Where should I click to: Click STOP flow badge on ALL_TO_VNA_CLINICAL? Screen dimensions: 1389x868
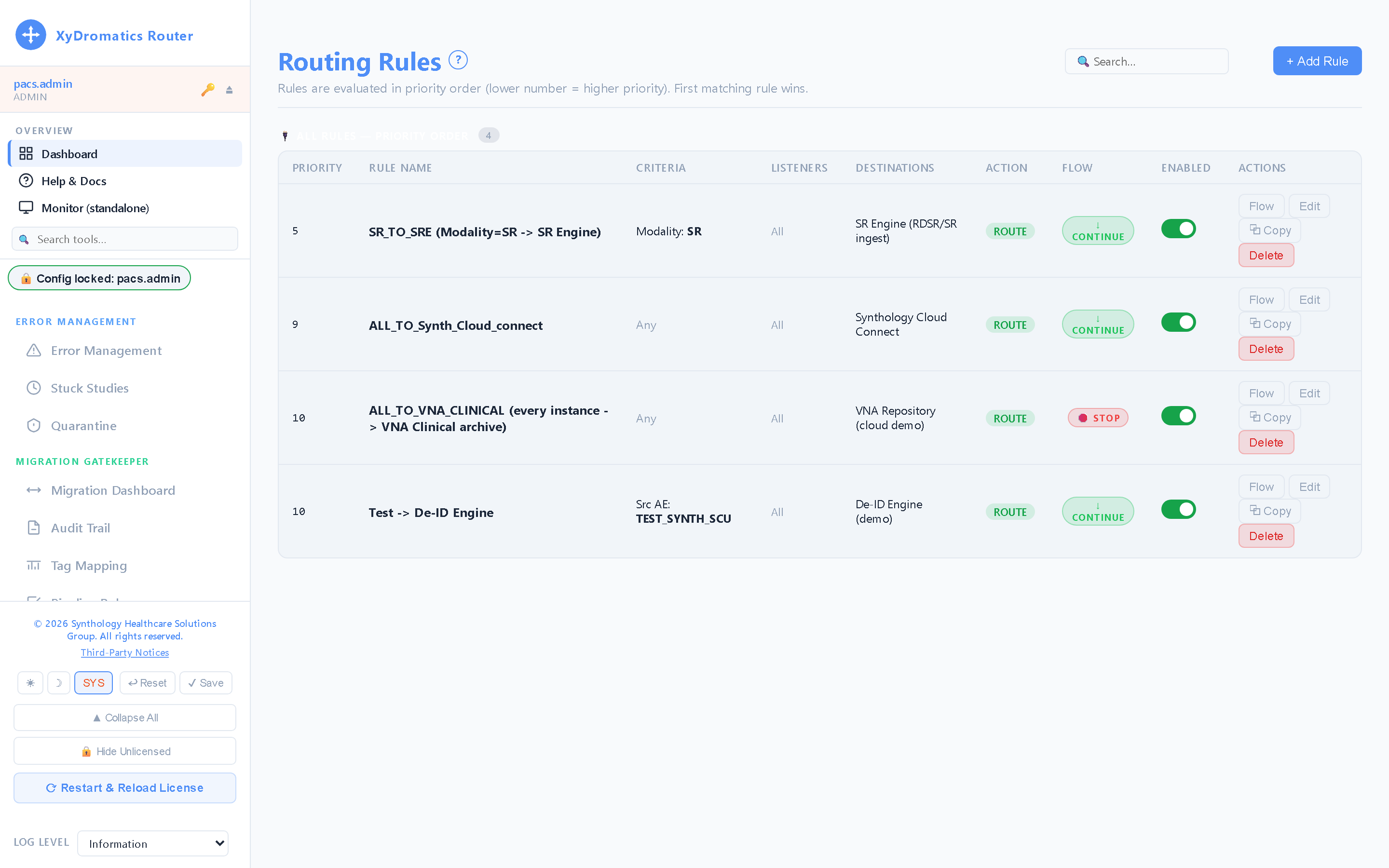1097,418
